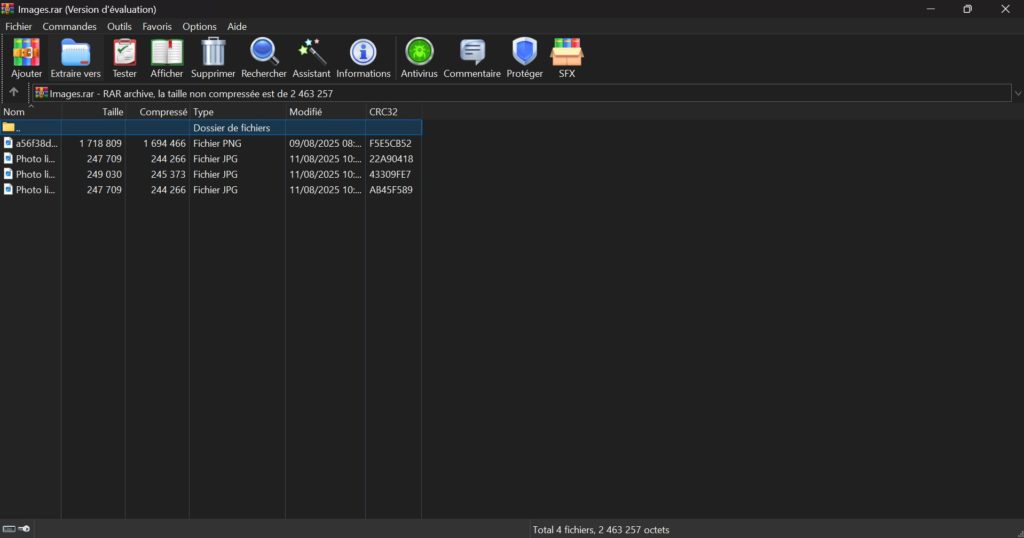The width and height of the screenshot is (1024, 538).
Task: Sort by CRC32 column header
Action: click(393, 112)
